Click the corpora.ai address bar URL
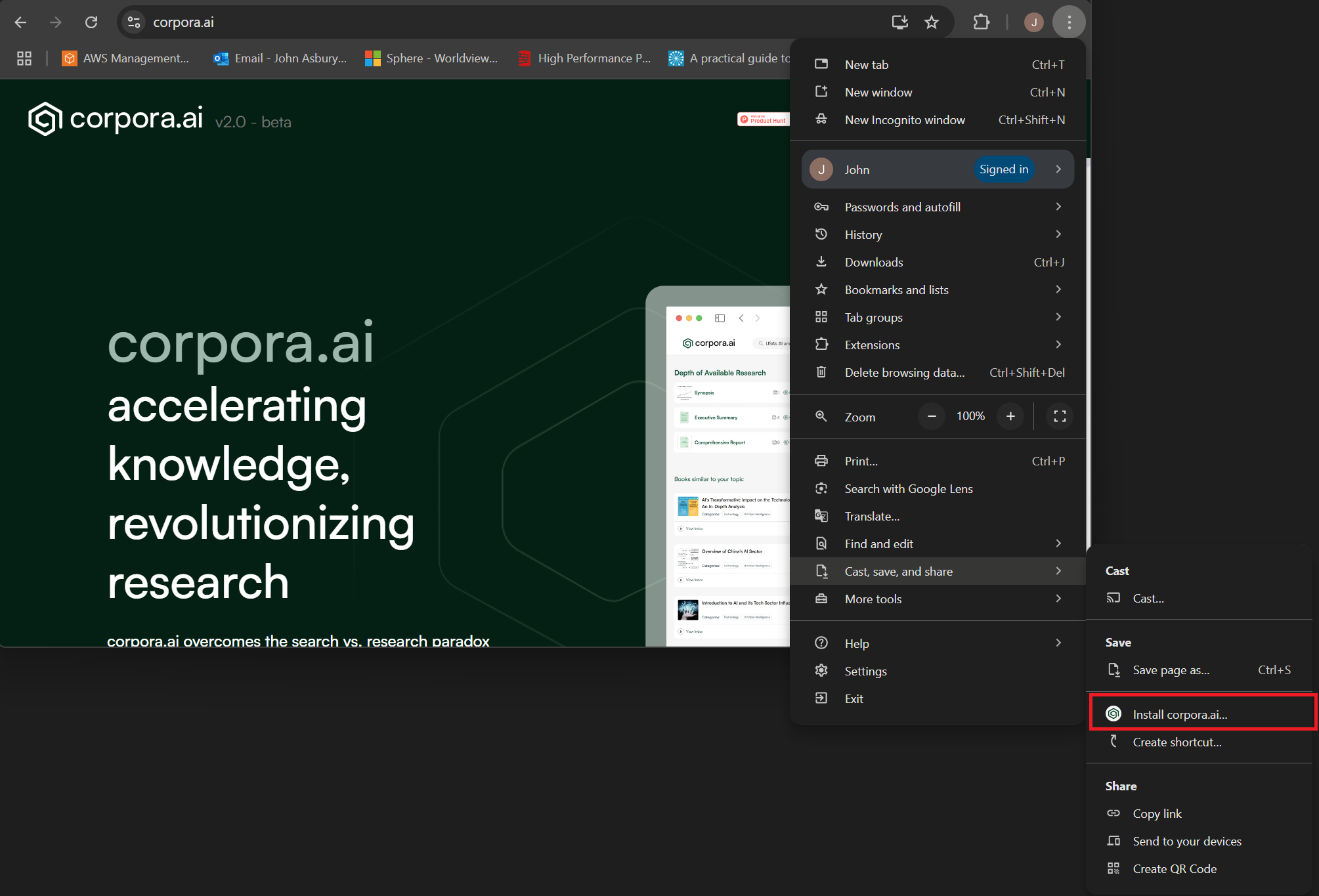This screenshot has width=1319, height=896. click(184, 22)
